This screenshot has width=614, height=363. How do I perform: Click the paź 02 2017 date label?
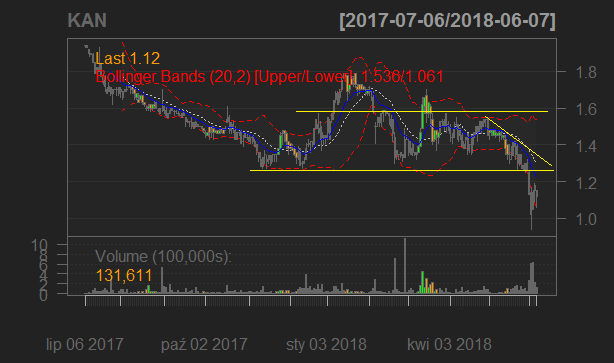(x=204, y=345)
